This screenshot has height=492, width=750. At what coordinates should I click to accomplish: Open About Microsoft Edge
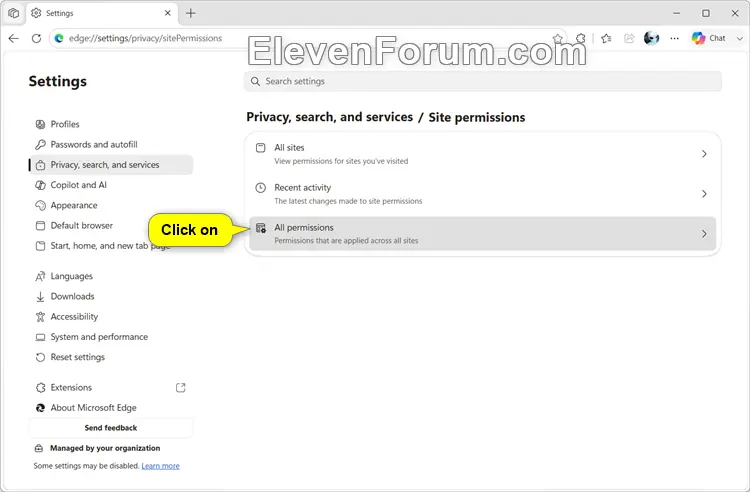110,408
